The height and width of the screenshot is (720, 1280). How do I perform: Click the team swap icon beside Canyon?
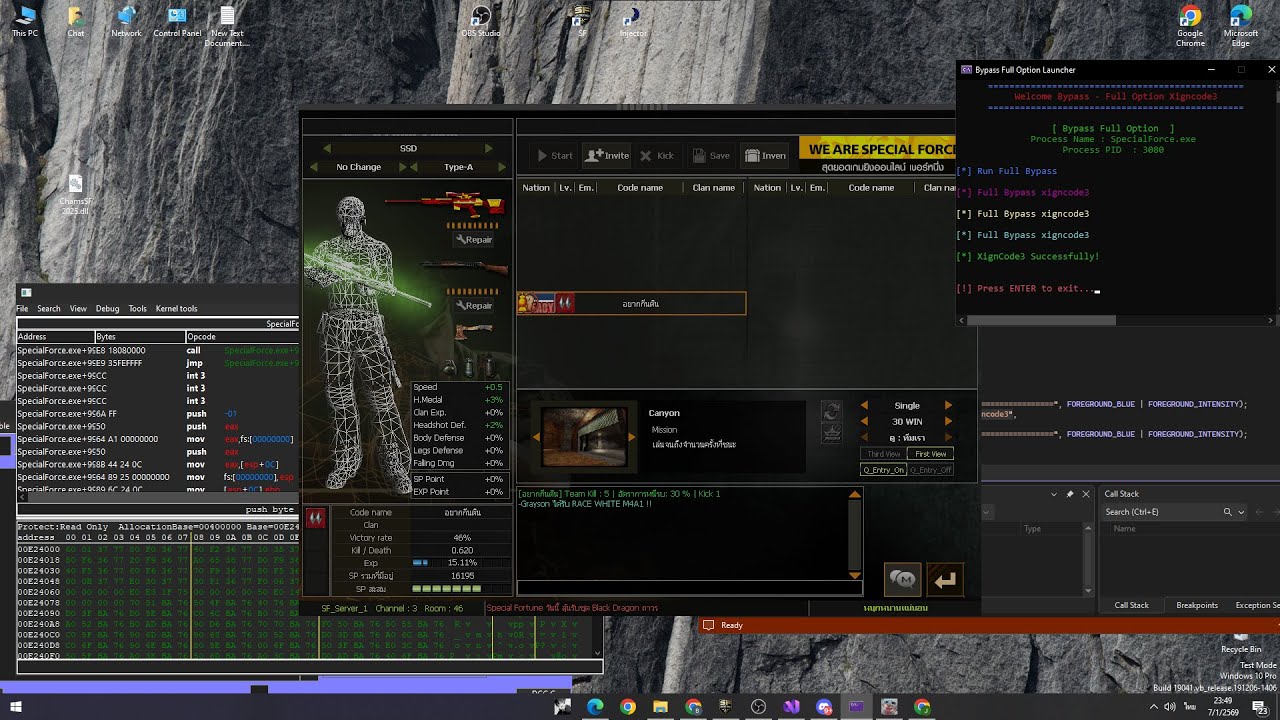tap(831, 411)
